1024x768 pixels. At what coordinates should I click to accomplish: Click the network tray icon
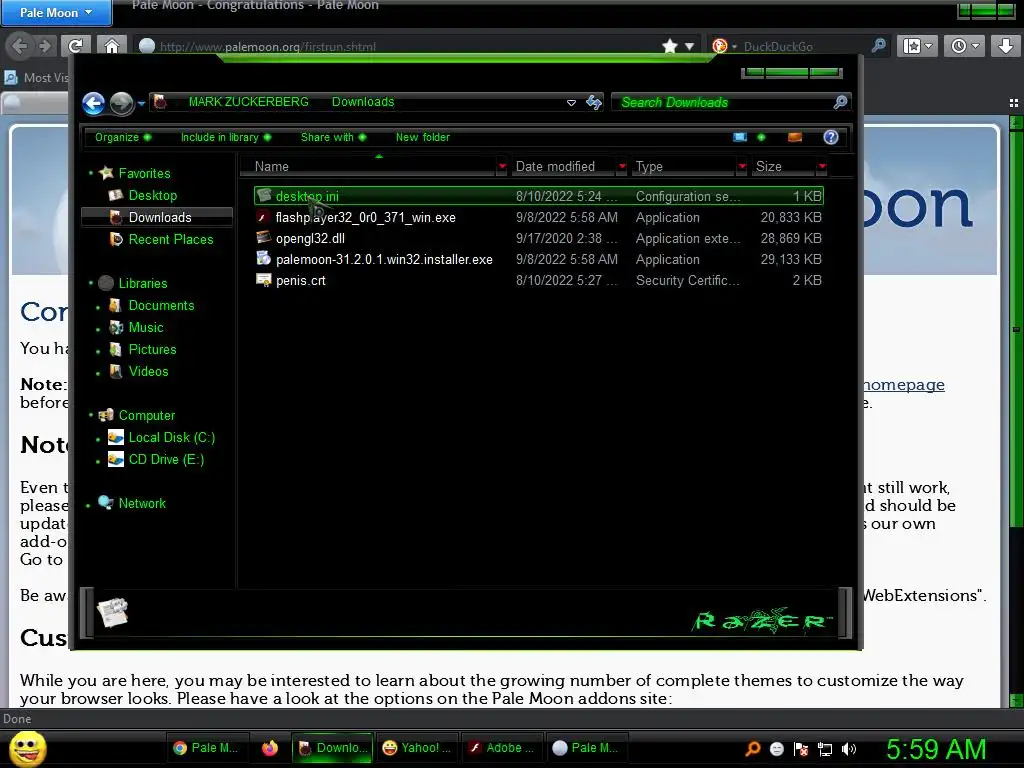point(825,749)
